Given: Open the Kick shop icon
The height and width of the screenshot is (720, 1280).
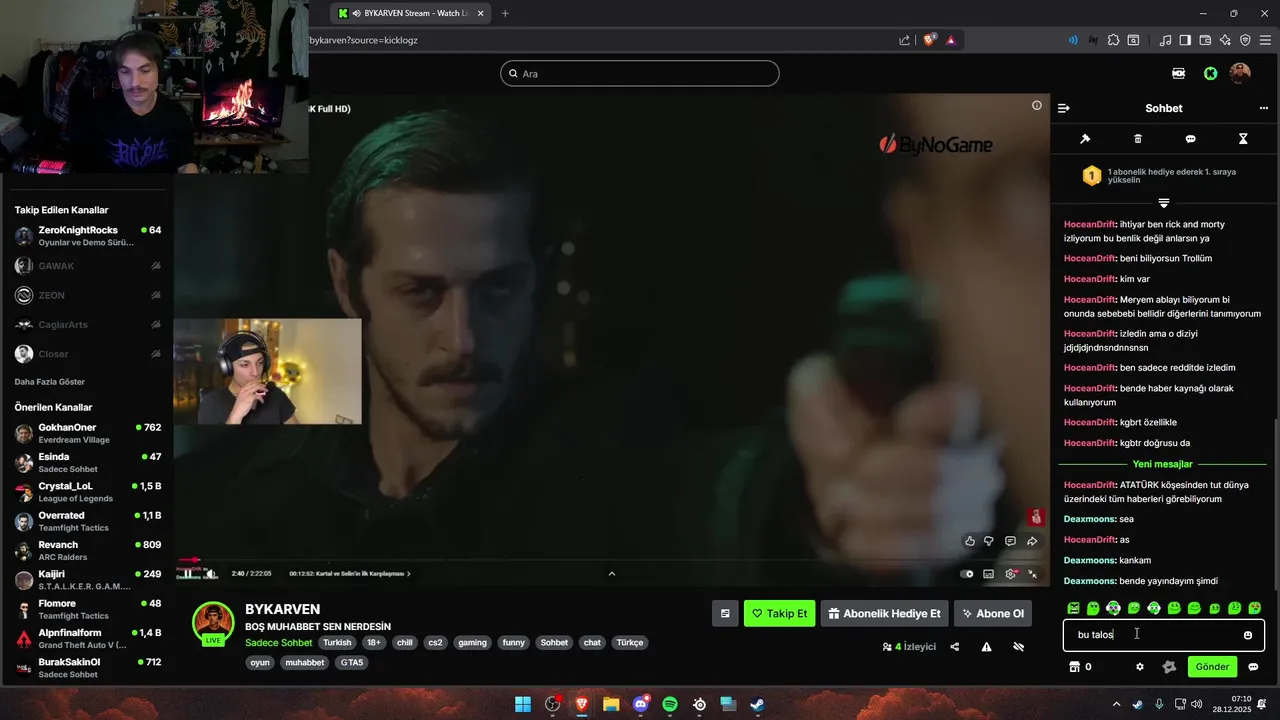Looking at the screenshot, I should 1075,667.
